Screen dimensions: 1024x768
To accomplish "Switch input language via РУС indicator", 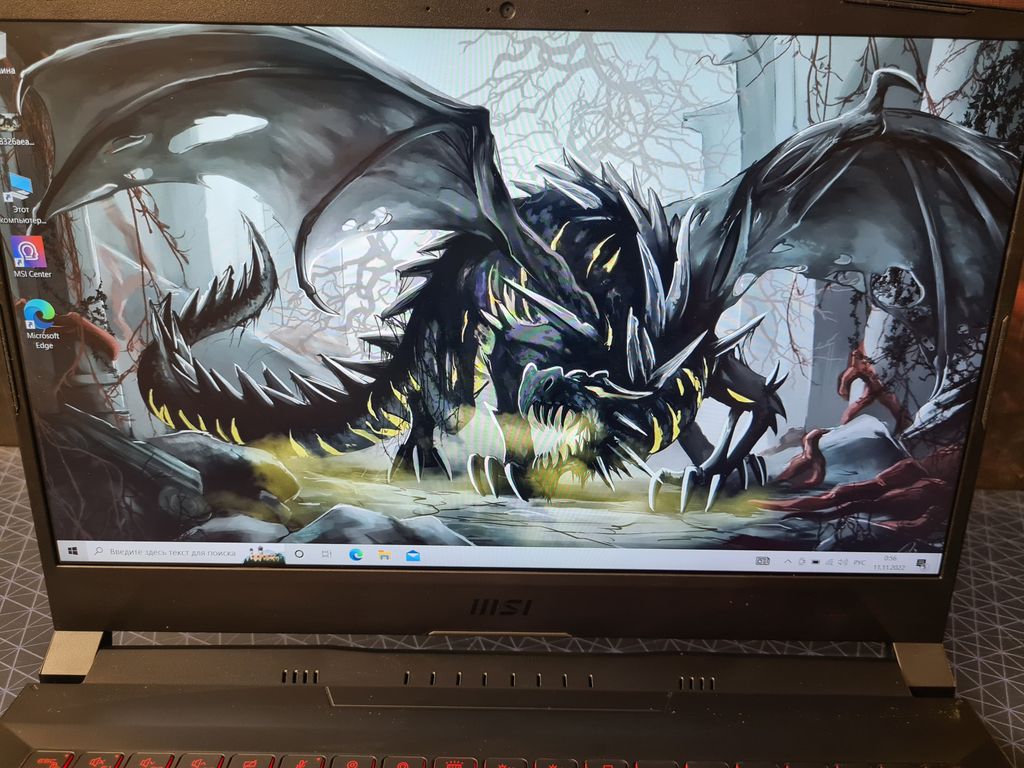I will click(x=859, y=562).
